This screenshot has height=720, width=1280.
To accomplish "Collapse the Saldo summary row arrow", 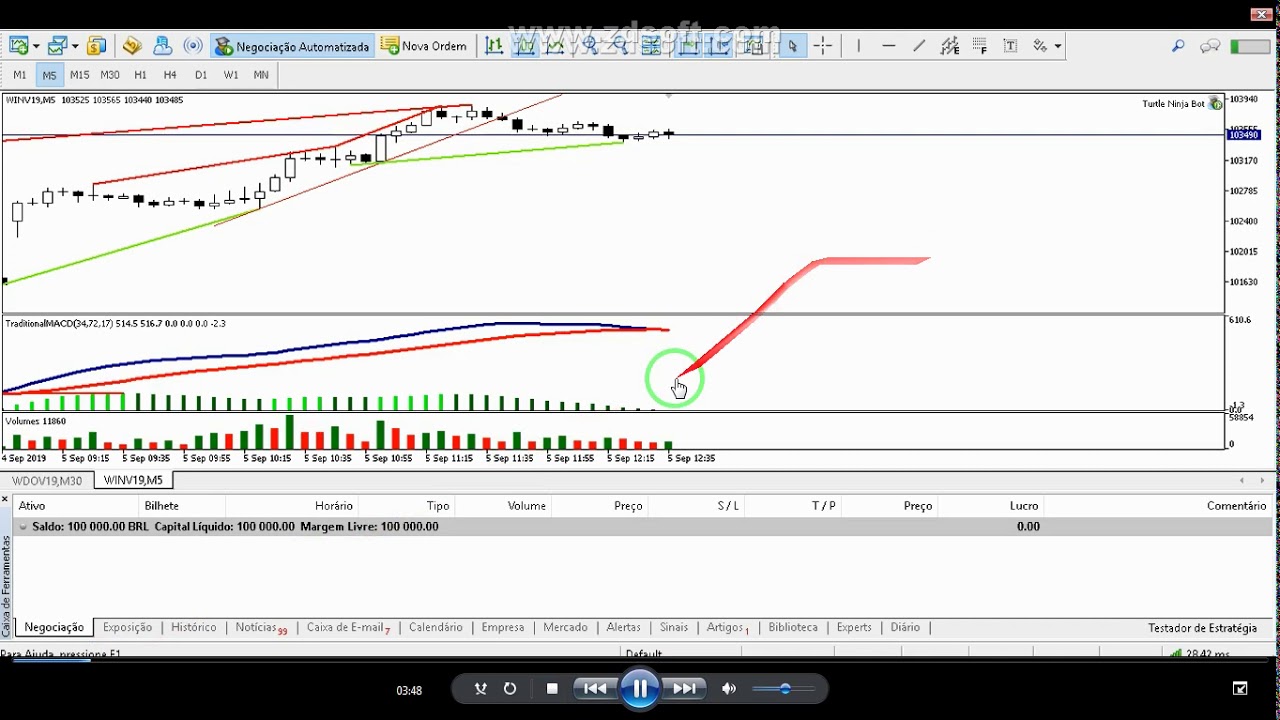I will pos(23,527).
